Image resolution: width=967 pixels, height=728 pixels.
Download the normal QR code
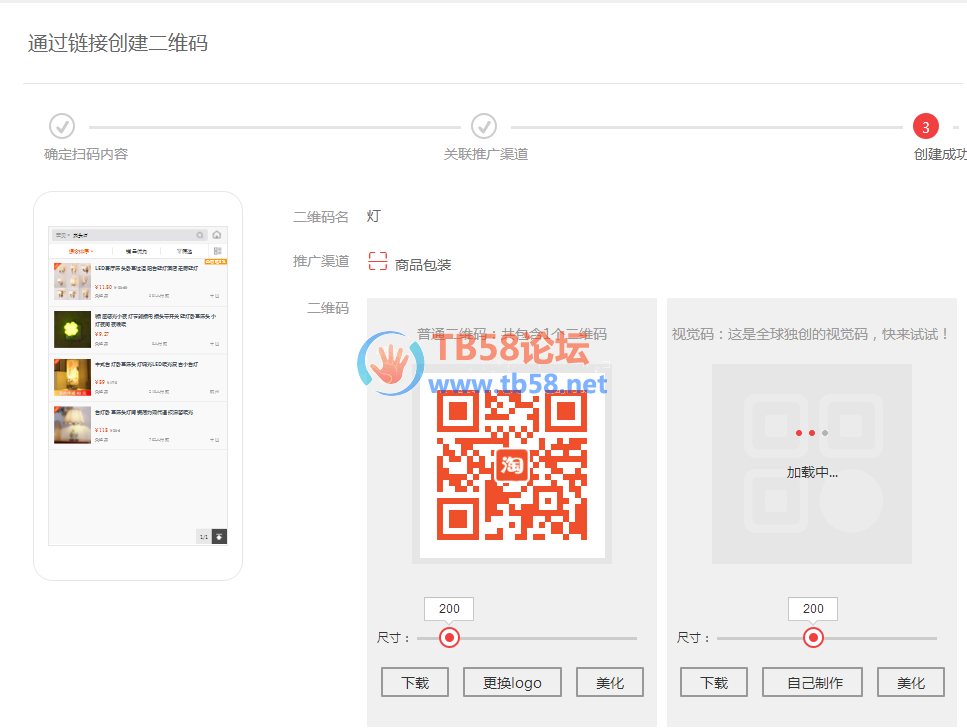415,683
